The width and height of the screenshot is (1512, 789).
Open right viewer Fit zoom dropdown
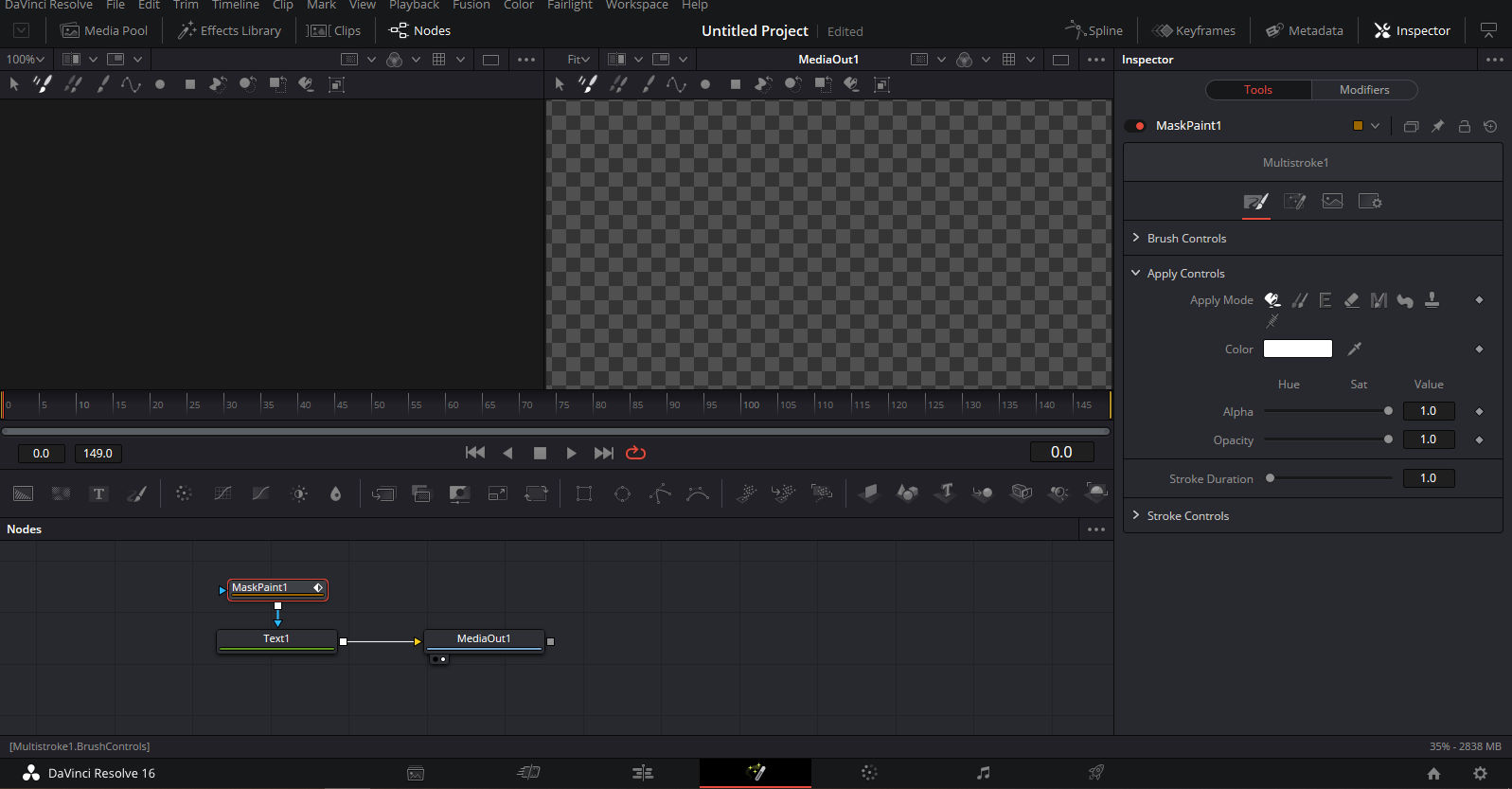coord(578,59)
